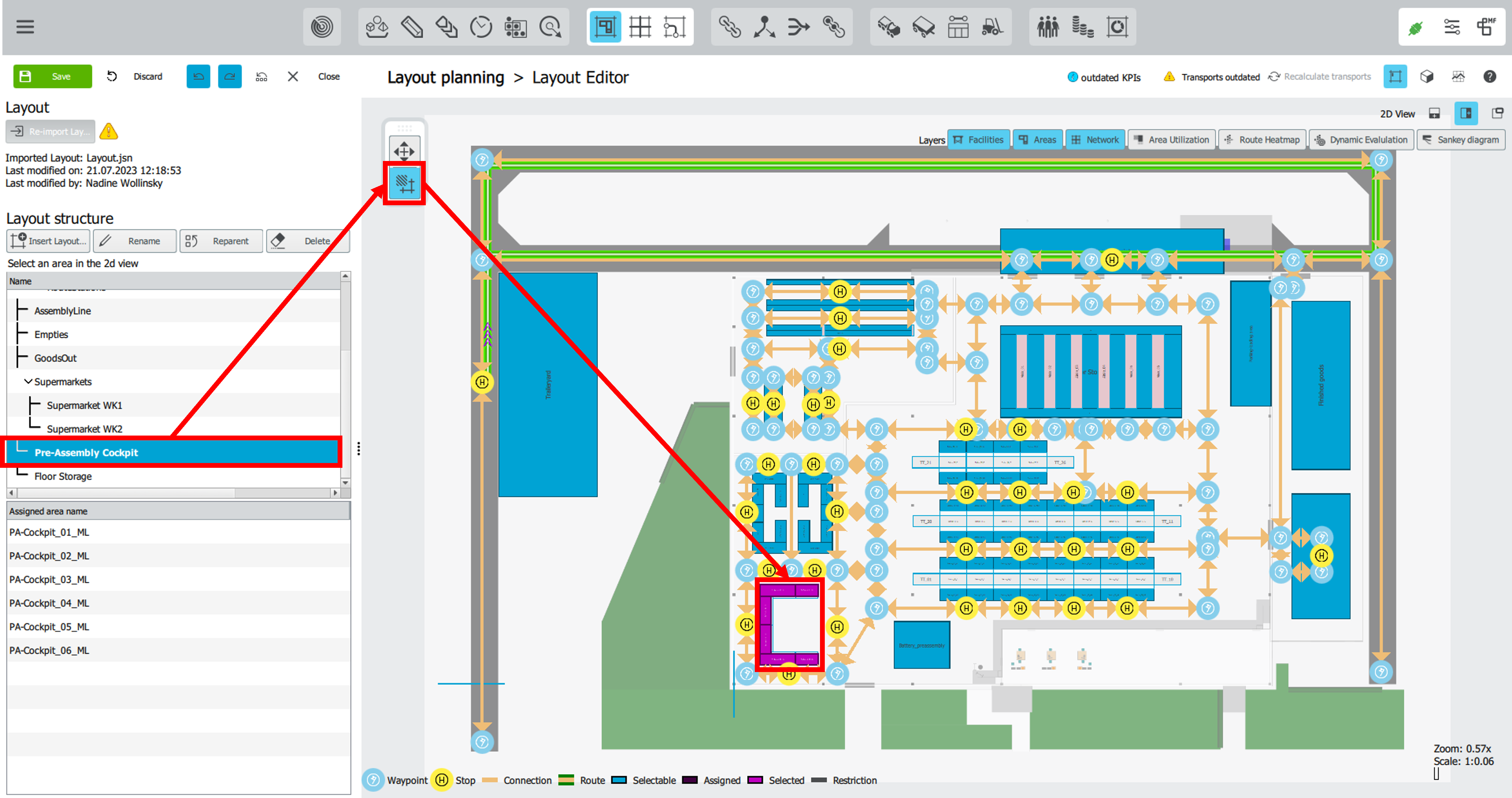1512x798 pixels.
Task: Toggle the Facilities layer
Action: pyautogui.click(x=979, y=140)
